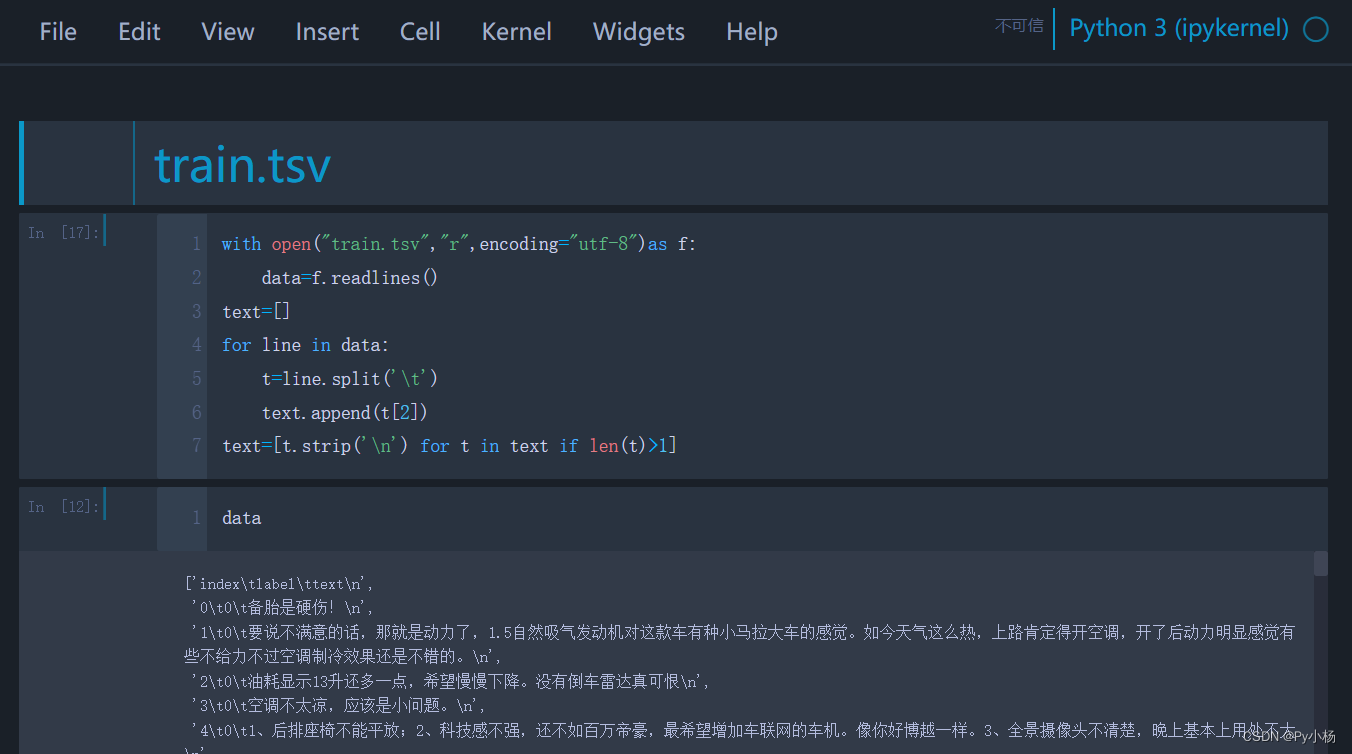Open the Kernel menu
This screenshot has width=1352, height=754.
pos(516,31)
